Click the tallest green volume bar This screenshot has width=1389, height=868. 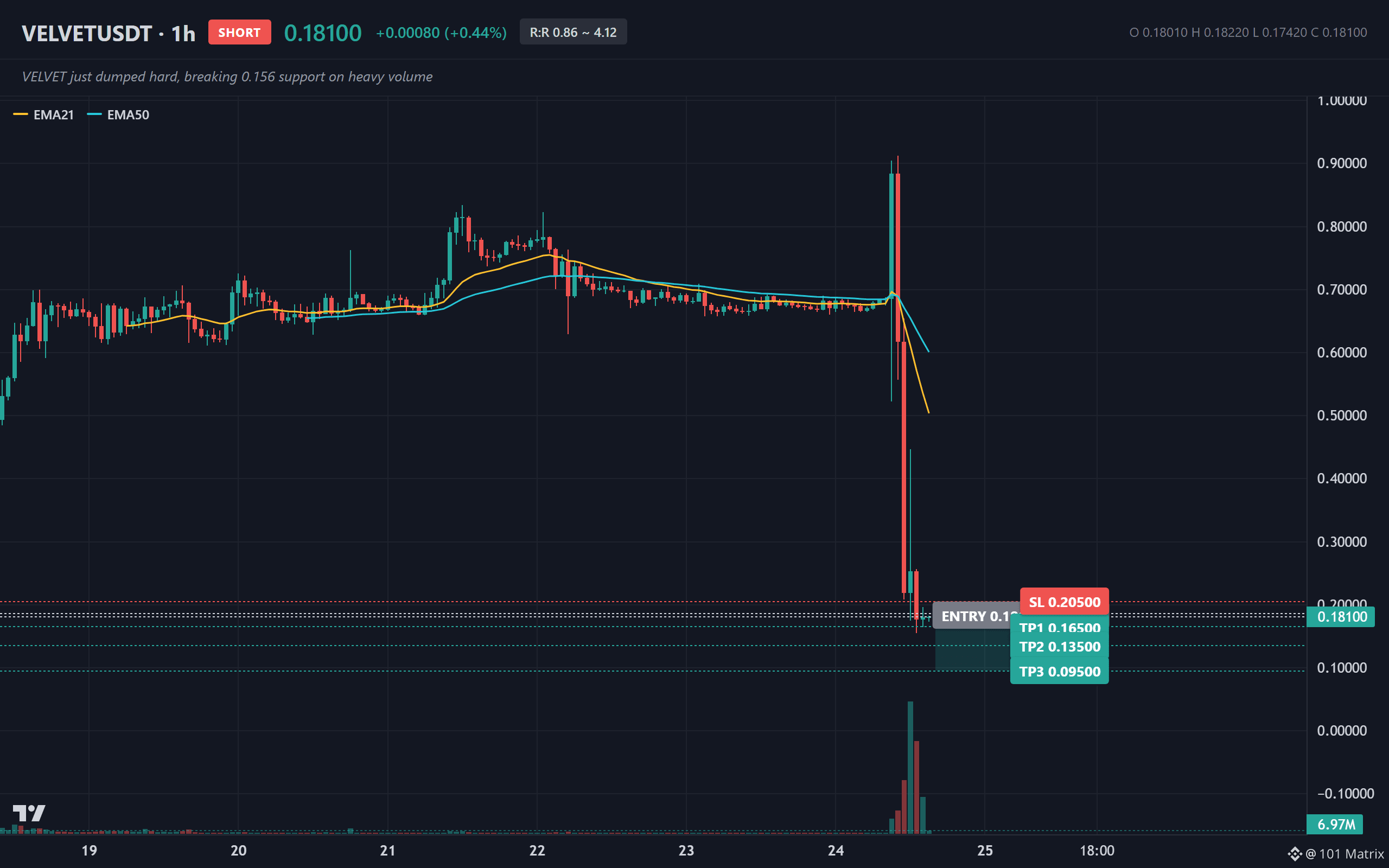[x=910, y=767]
